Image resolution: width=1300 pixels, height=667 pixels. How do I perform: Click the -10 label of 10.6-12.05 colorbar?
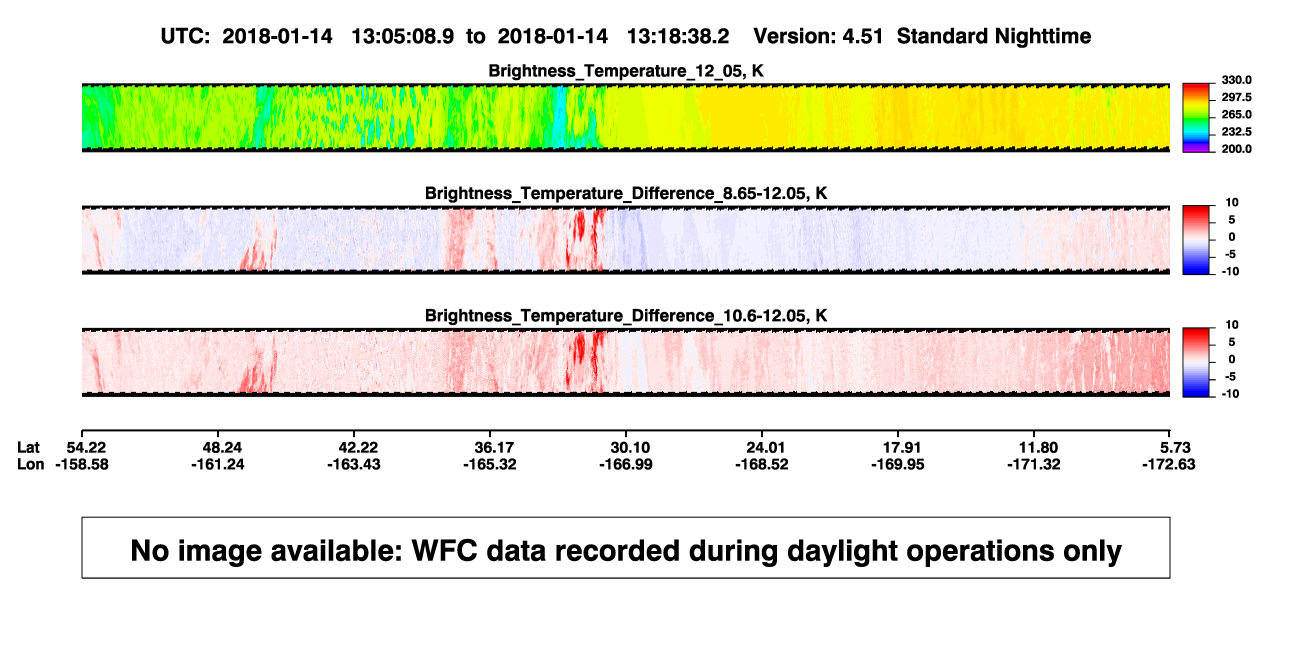tap(1230, 394)
